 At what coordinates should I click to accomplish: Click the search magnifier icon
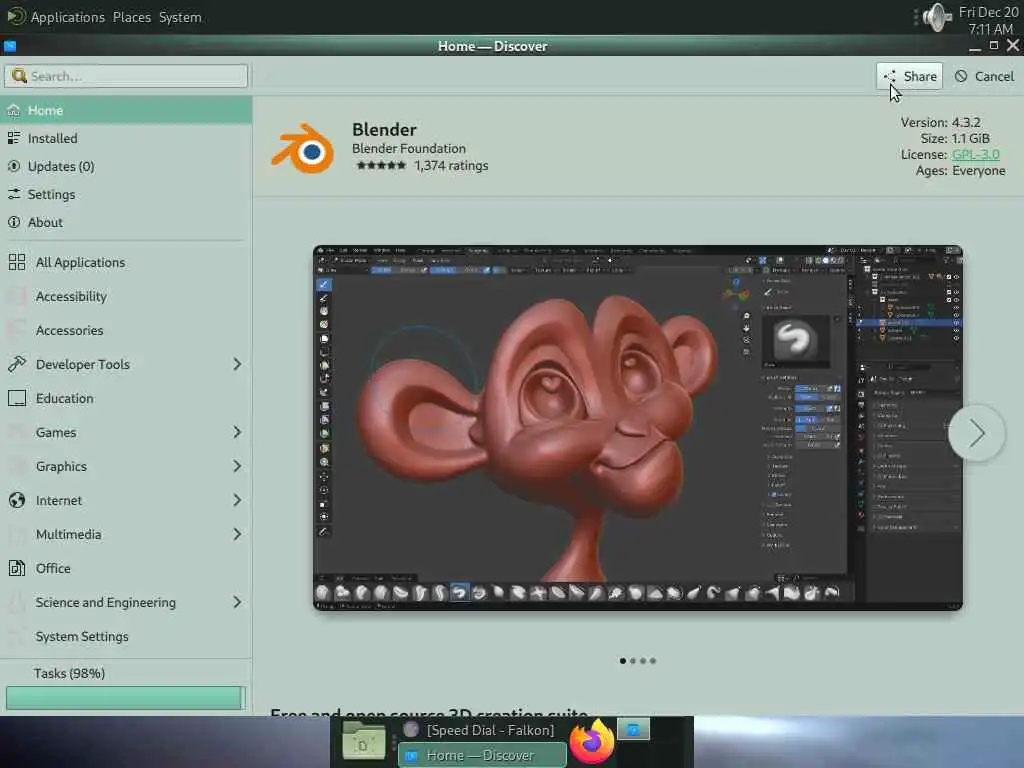coord(19,76)
